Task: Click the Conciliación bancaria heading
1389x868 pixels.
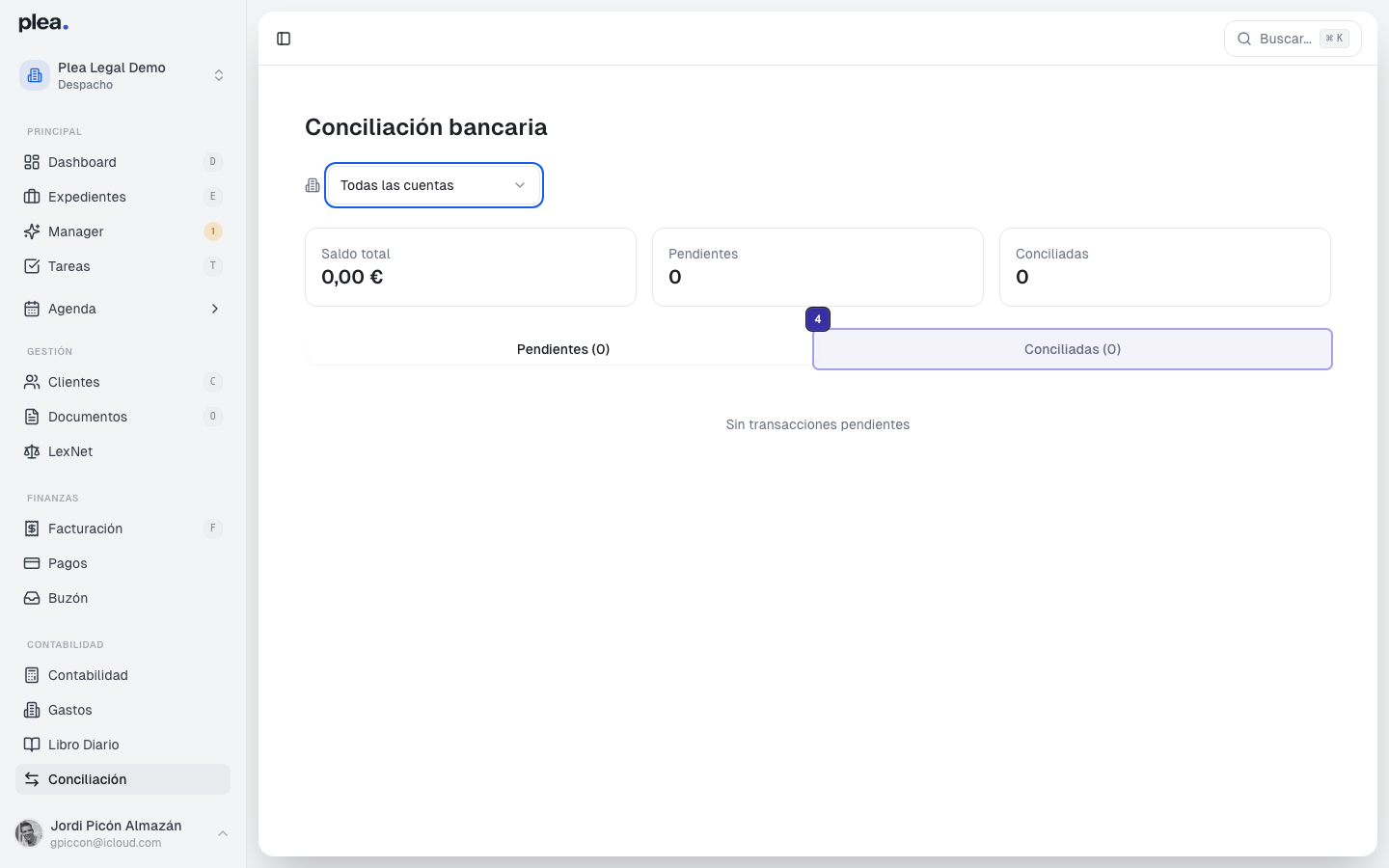Action: (x=426, y=127)
